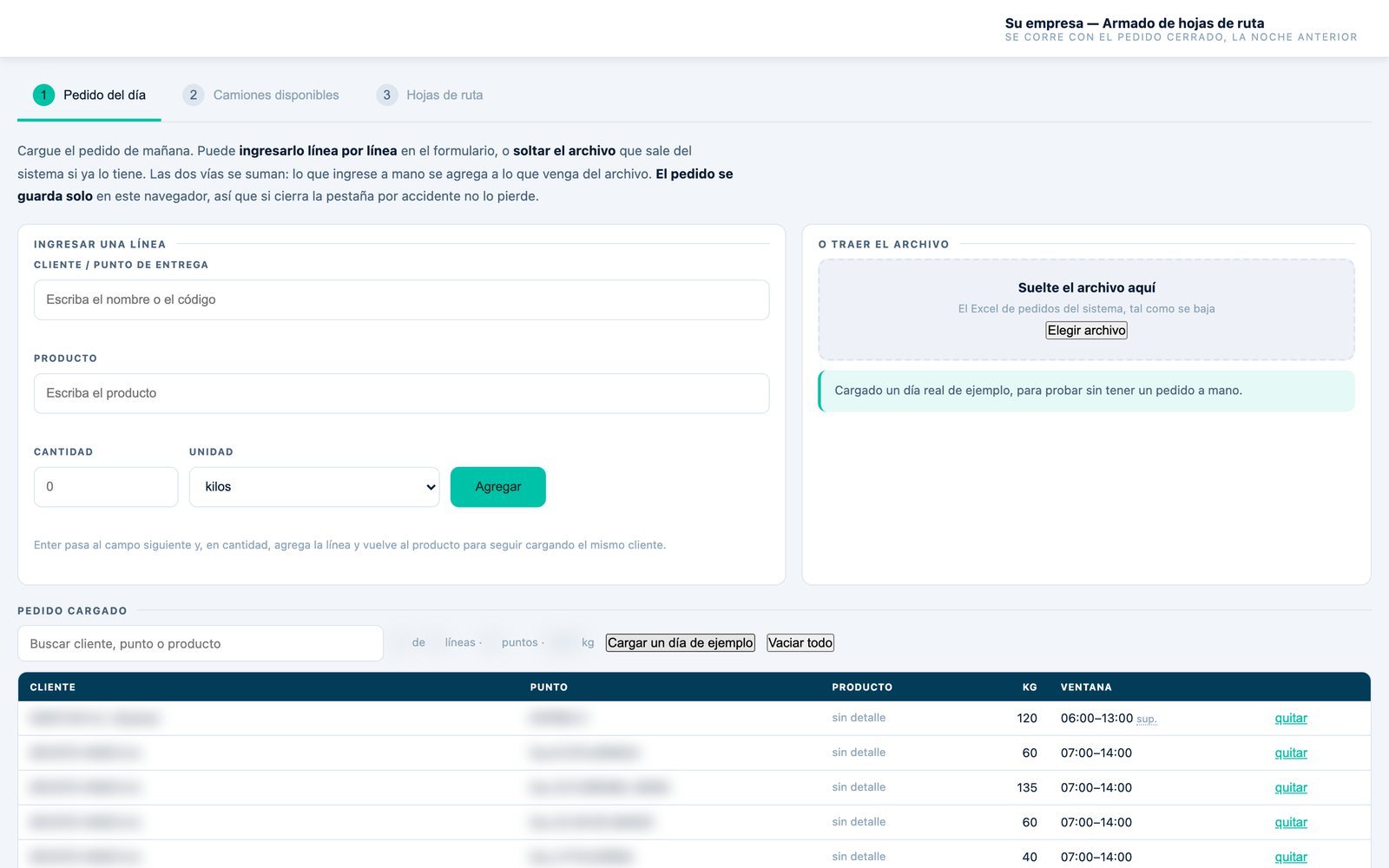Click the 135 kg cell

(x=1027, y=787)
